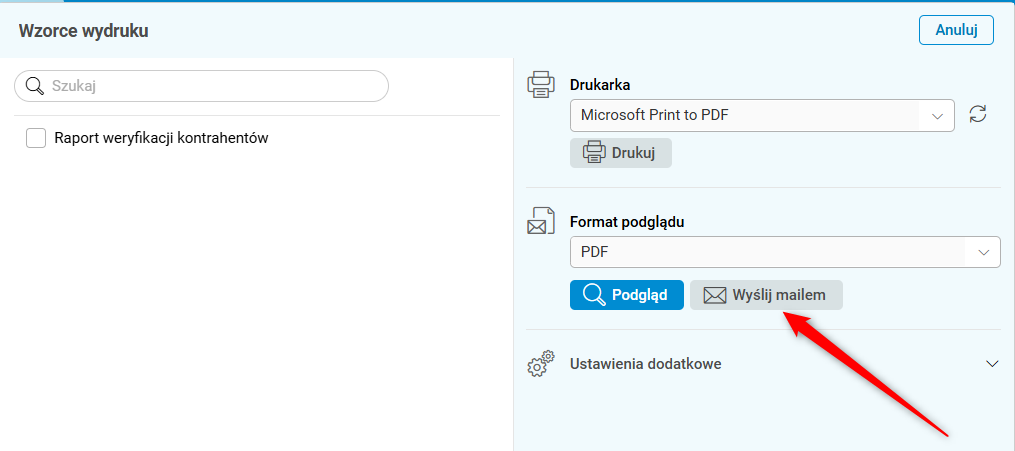Click the chevron arrow of the printer combo box
The width and height of the screenshot is (1015, 451).
(x=938, y=115)
